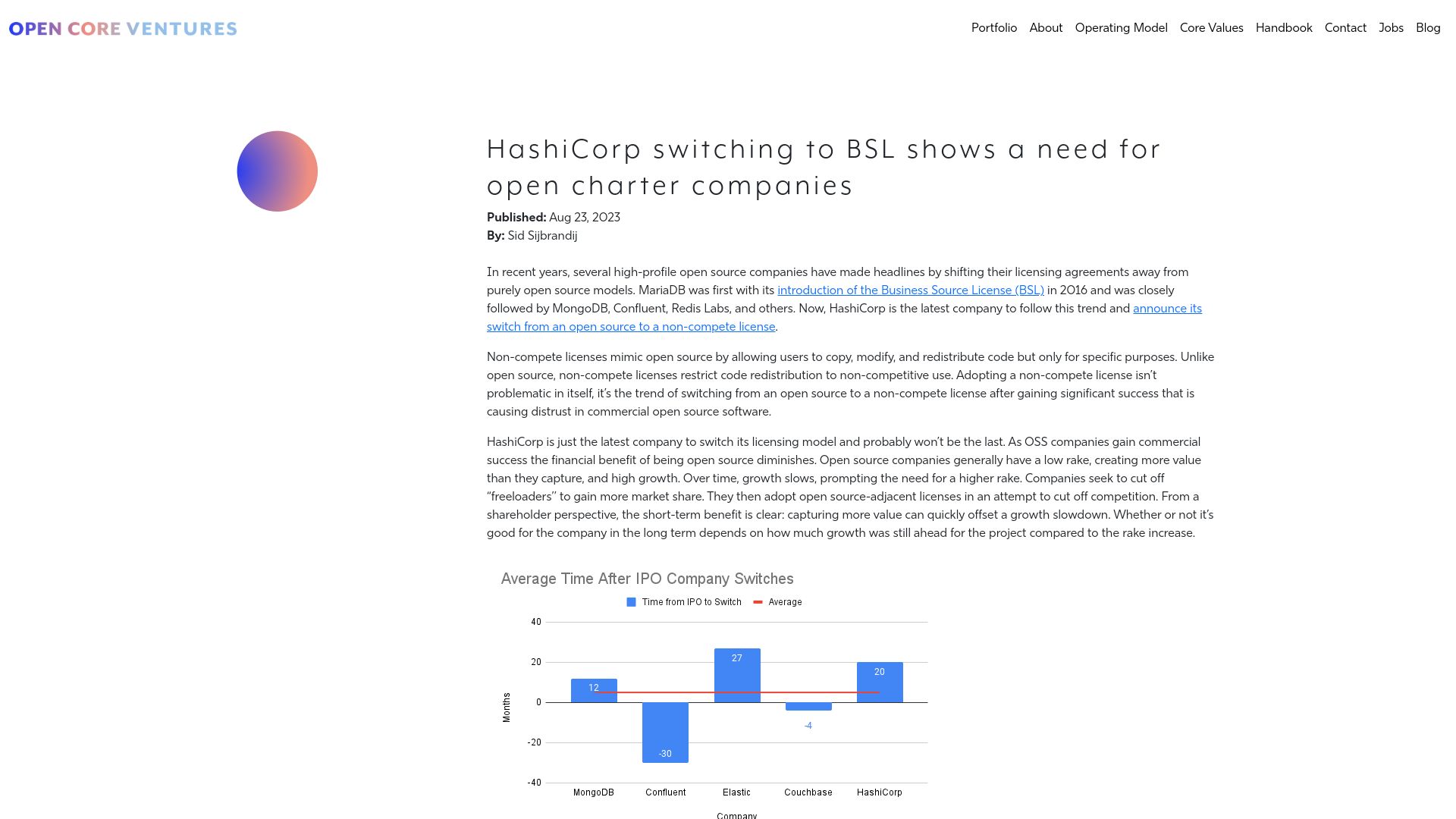The width and height of the screenshot is (1456, 819).
Task: Follow the Business Source License introduction link
Action: (910, 290)
